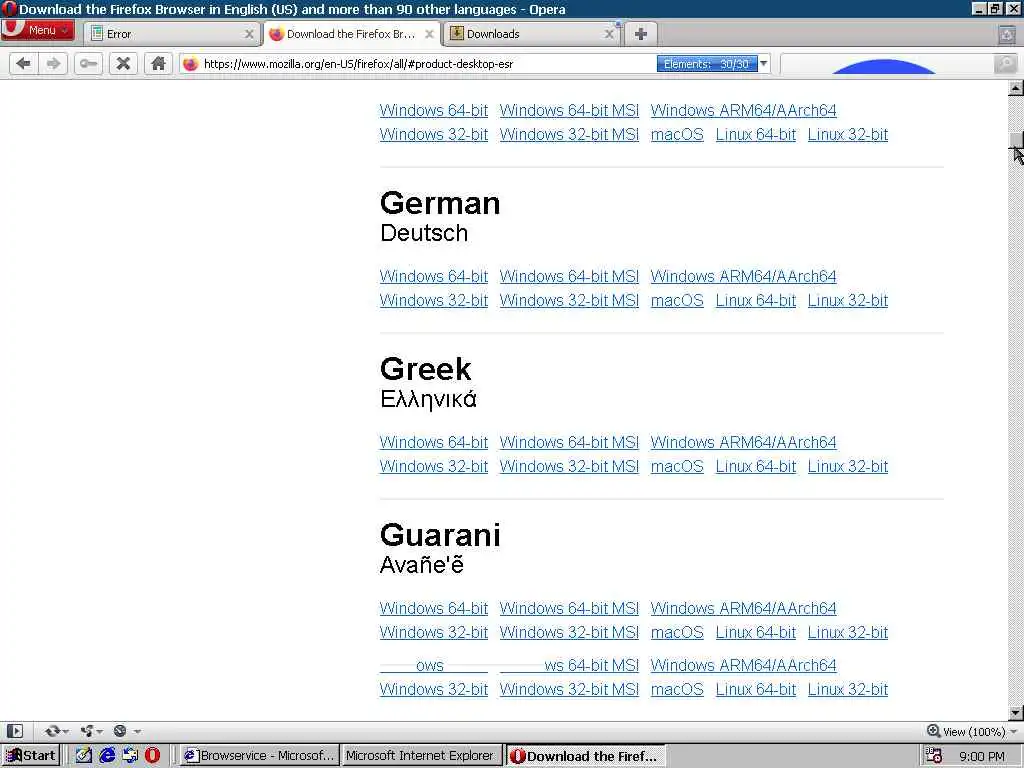Click the Firefox site icon in address bar
The width and height of the screenshot is (1024, 768).
click(190, 64)
